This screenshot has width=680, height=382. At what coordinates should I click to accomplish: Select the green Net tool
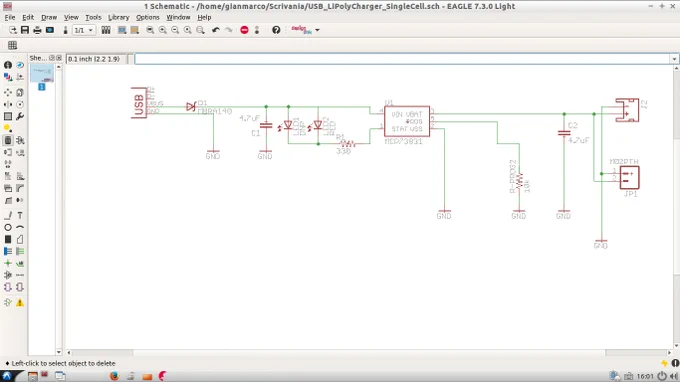click(x=20, y=251)
